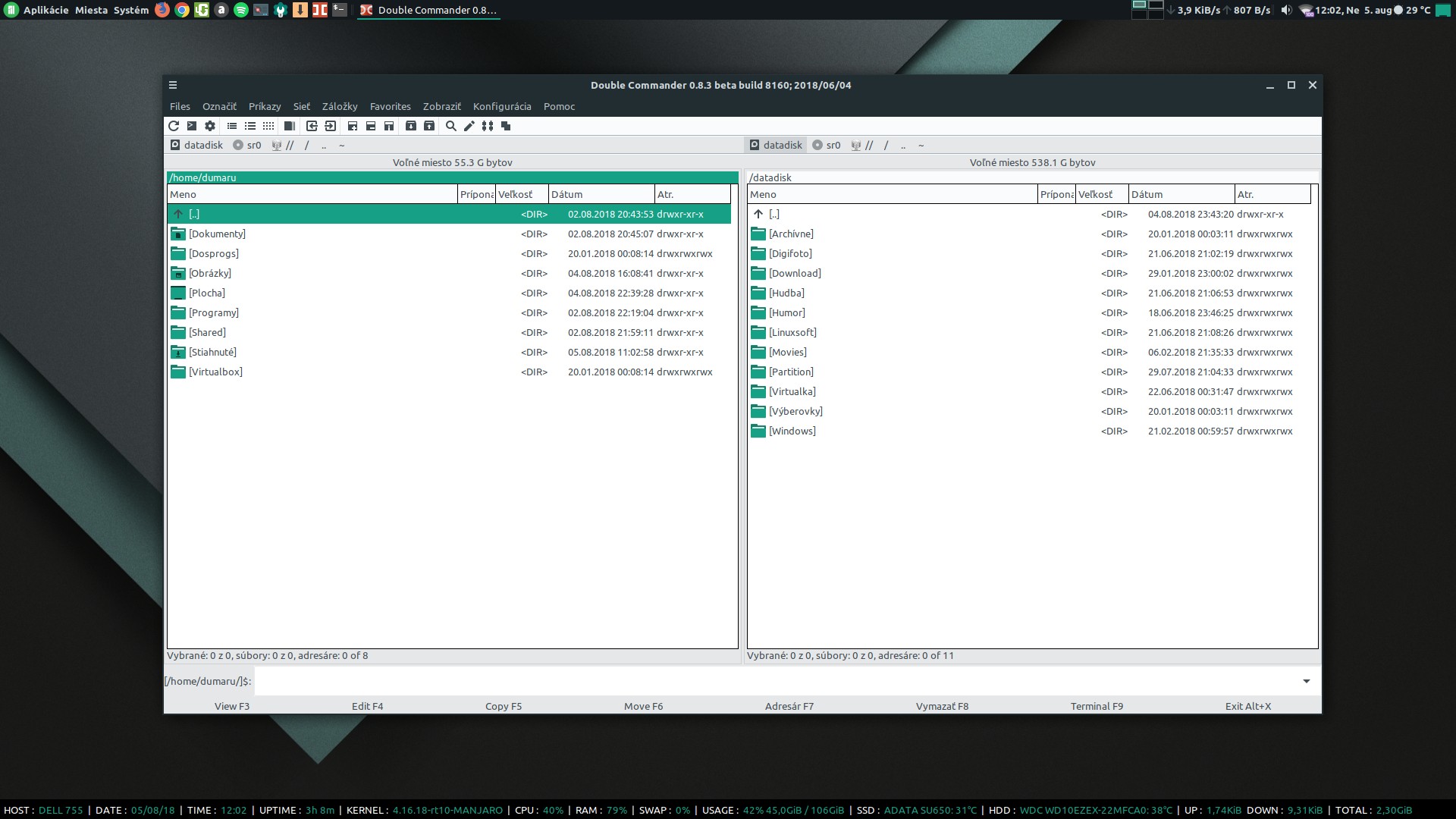The width and height of the screenshot is (1456, 819).
Task: Open the Príkazy menu
Action: pos(265,106)
